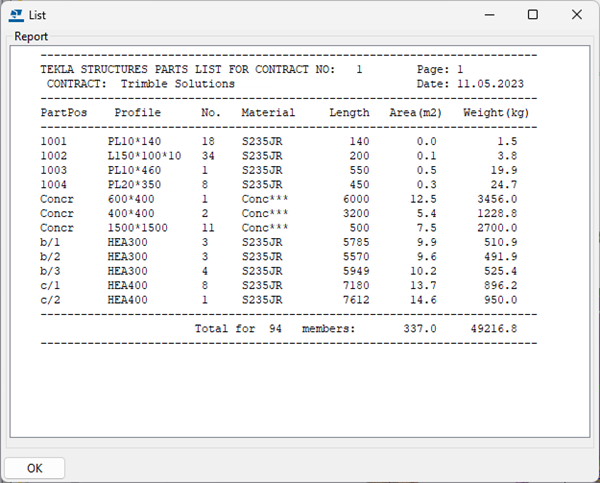
Task: Click the Contract Trimble Solutions line
Action: (x=140, y=85)
